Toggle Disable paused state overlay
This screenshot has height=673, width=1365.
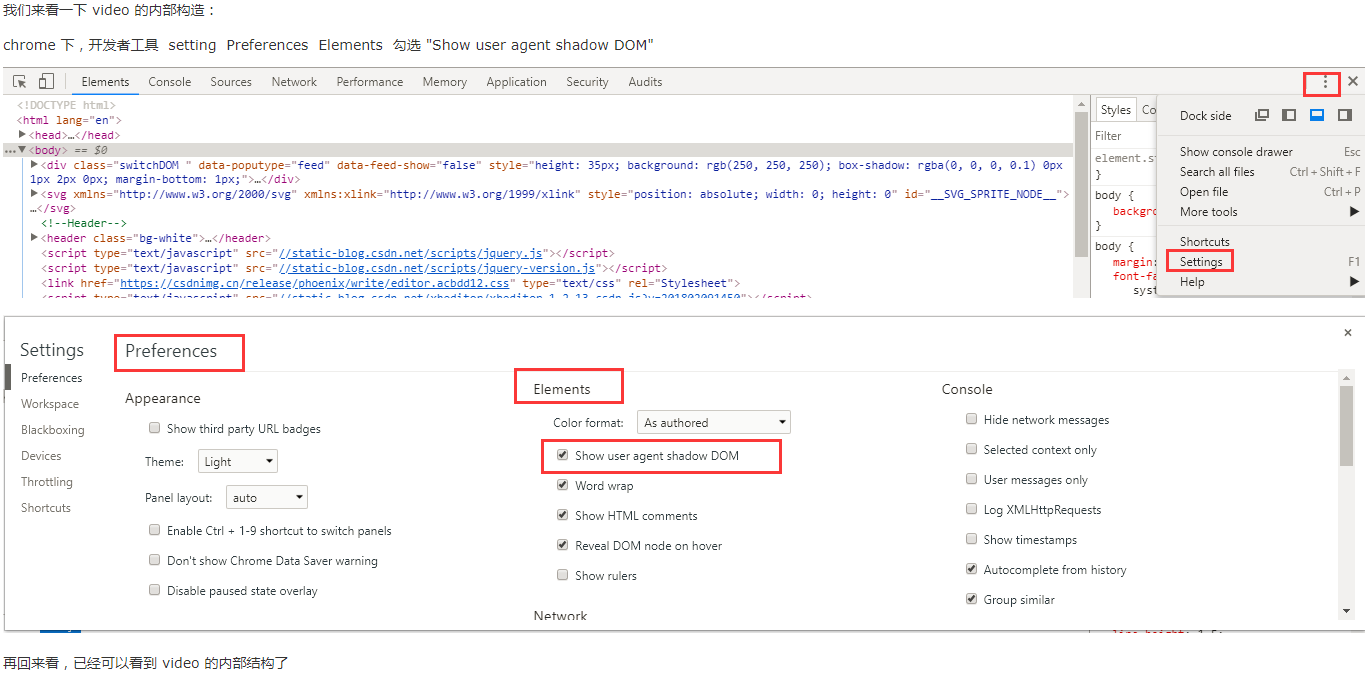(x=155, y=590)
